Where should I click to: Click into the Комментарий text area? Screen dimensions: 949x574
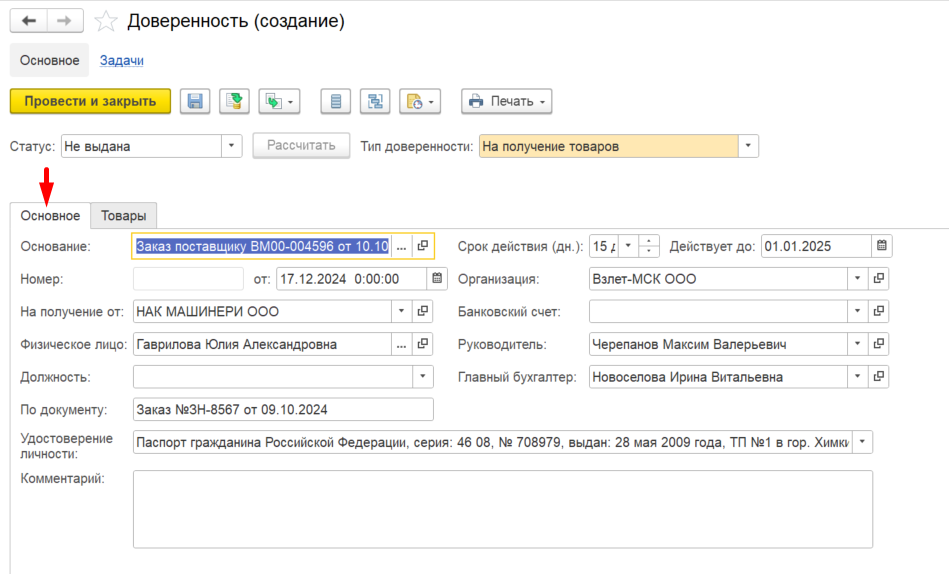[503, 509]
